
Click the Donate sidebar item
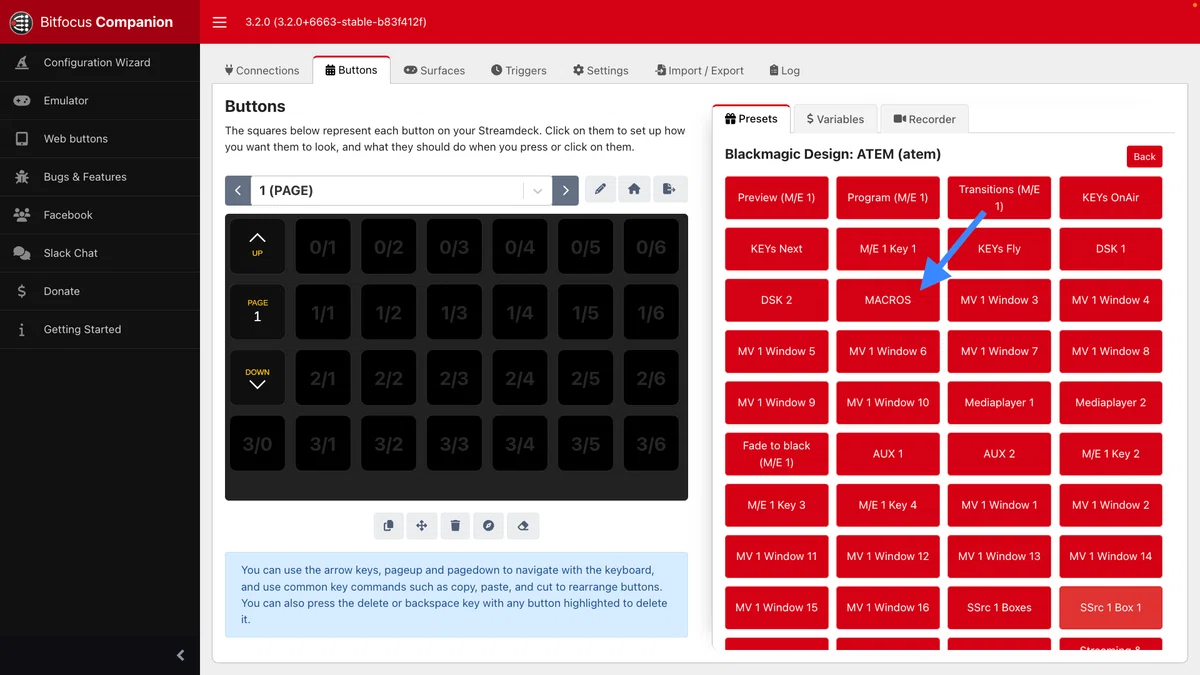coord(100,290)
